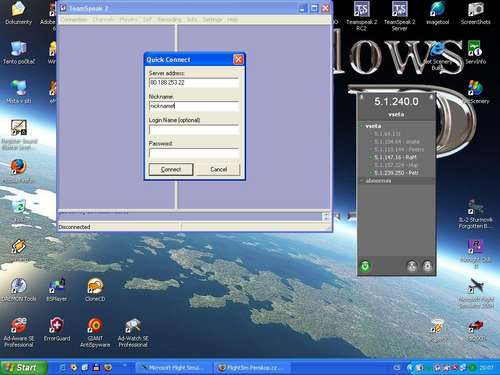This screenshot has height=375, width=500.
Task: Minimize the TeamSpeak 2 window
Action: coord(303,9)
